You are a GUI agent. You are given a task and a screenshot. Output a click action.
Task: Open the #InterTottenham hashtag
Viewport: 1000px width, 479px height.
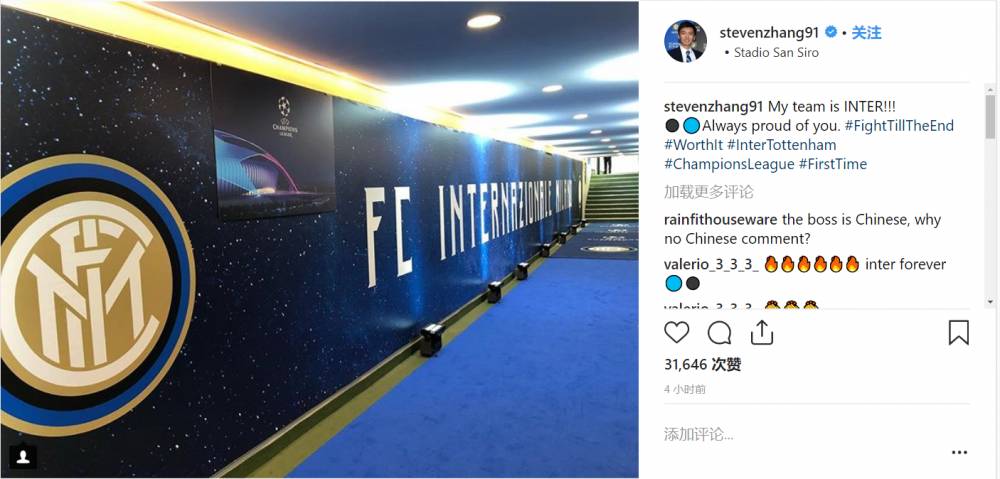tap(781, 145)
